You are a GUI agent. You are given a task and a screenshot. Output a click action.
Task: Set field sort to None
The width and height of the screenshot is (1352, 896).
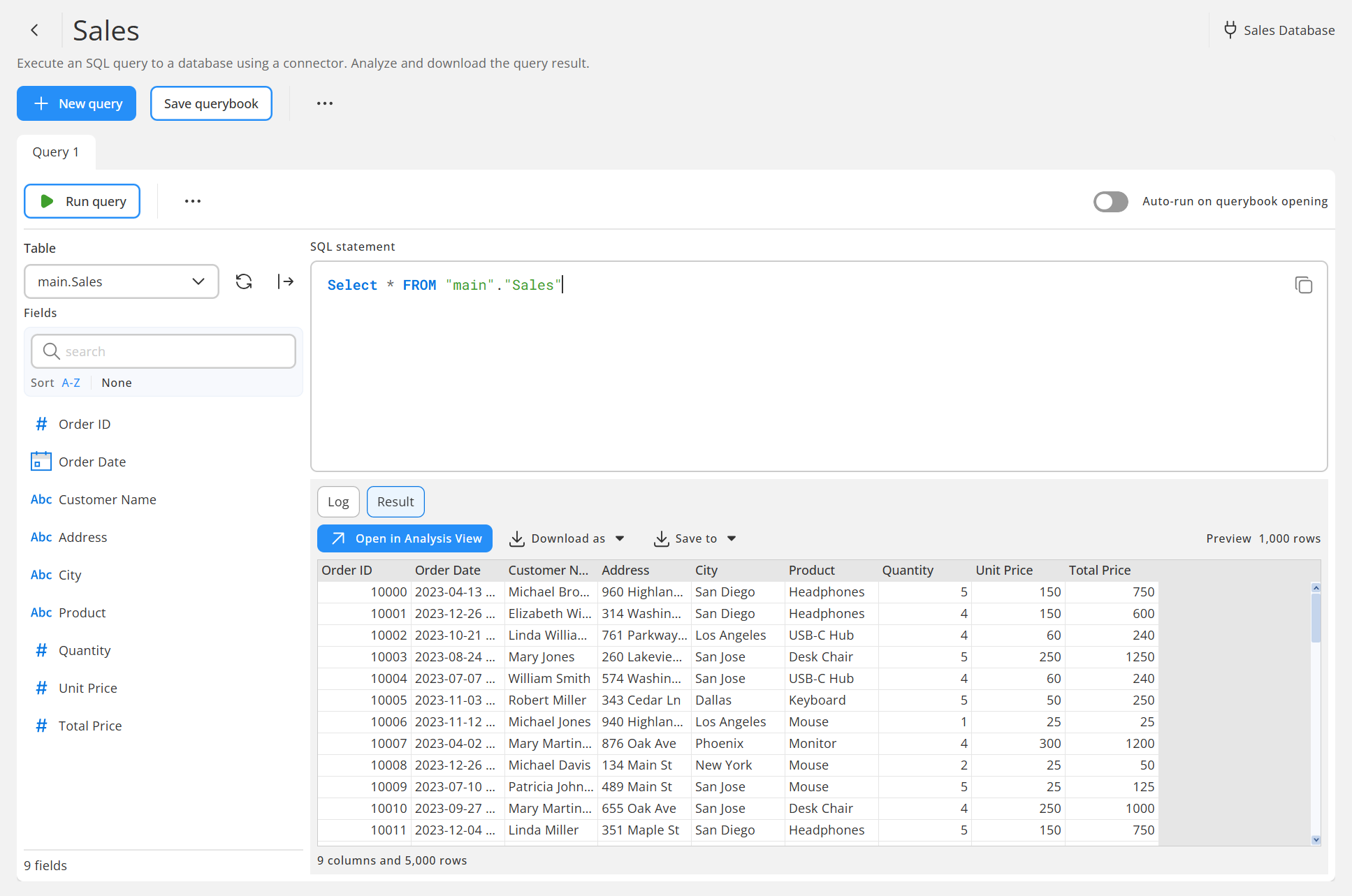click(117, 383)
